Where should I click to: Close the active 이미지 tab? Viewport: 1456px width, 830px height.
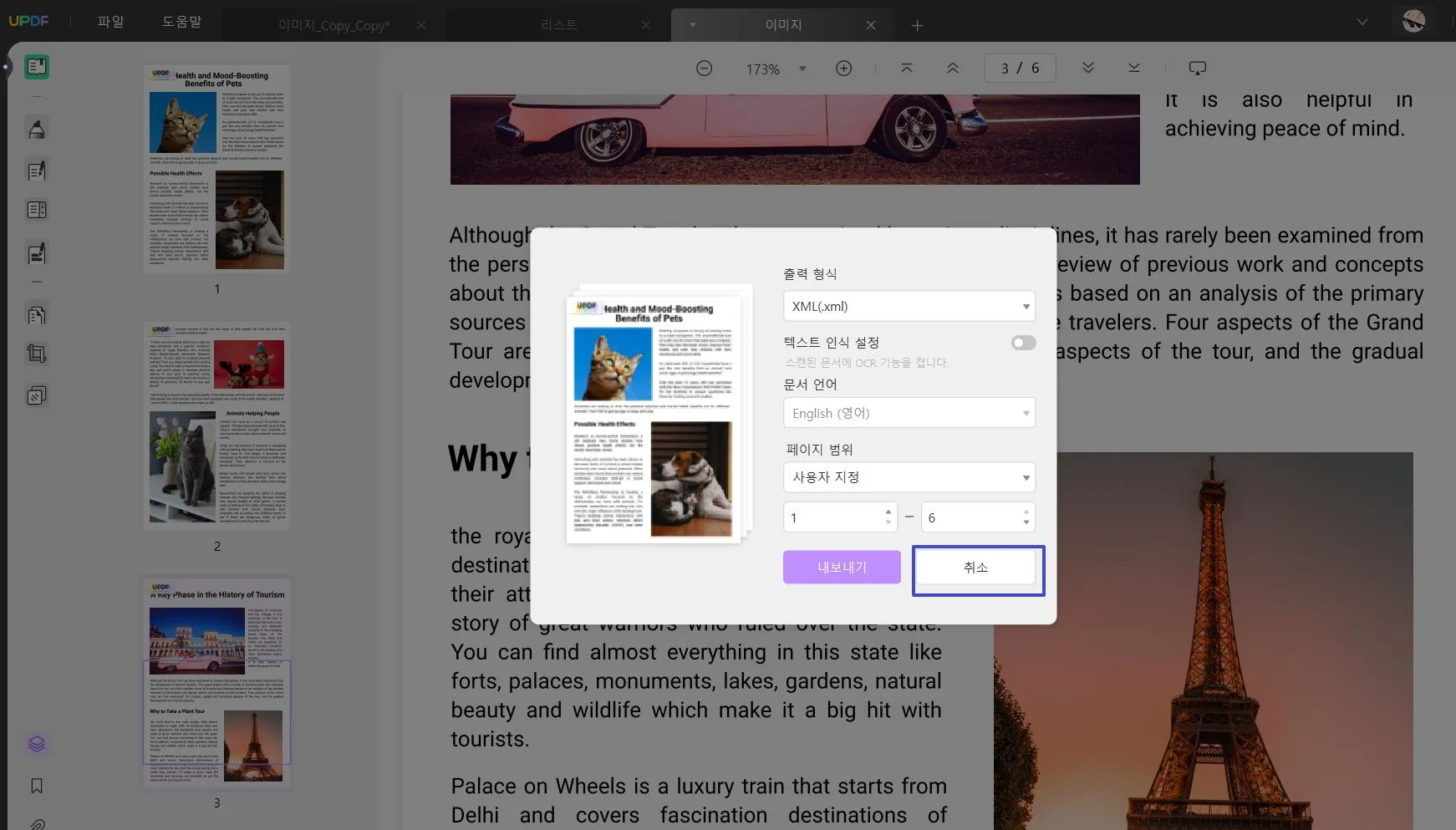coord(871,26)
